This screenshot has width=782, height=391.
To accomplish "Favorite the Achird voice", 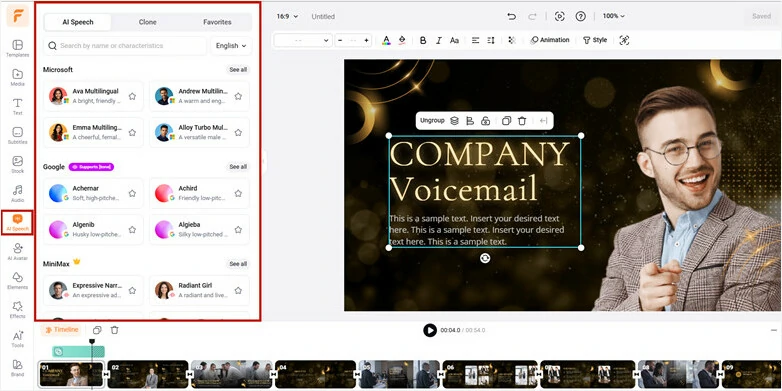I will (x=238, y=193).
